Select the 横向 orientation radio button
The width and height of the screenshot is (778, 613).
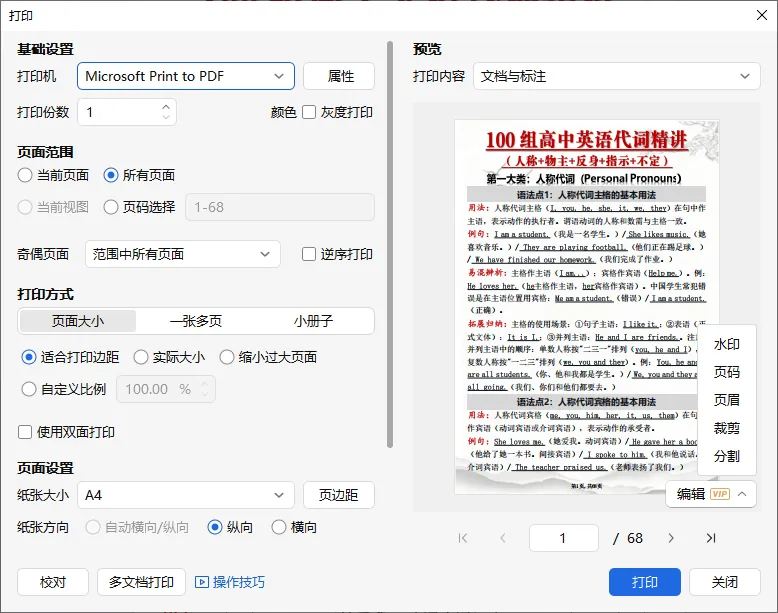(x=279, y=527)
